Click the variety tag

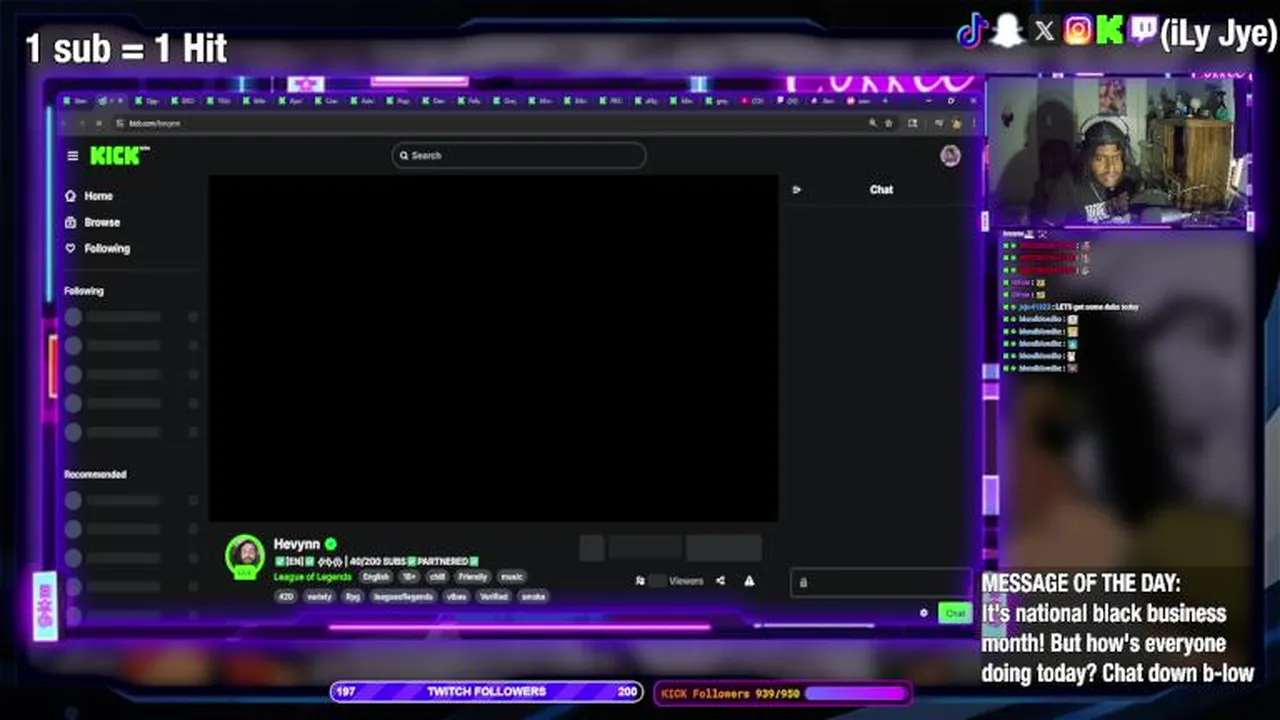(319, 596)
